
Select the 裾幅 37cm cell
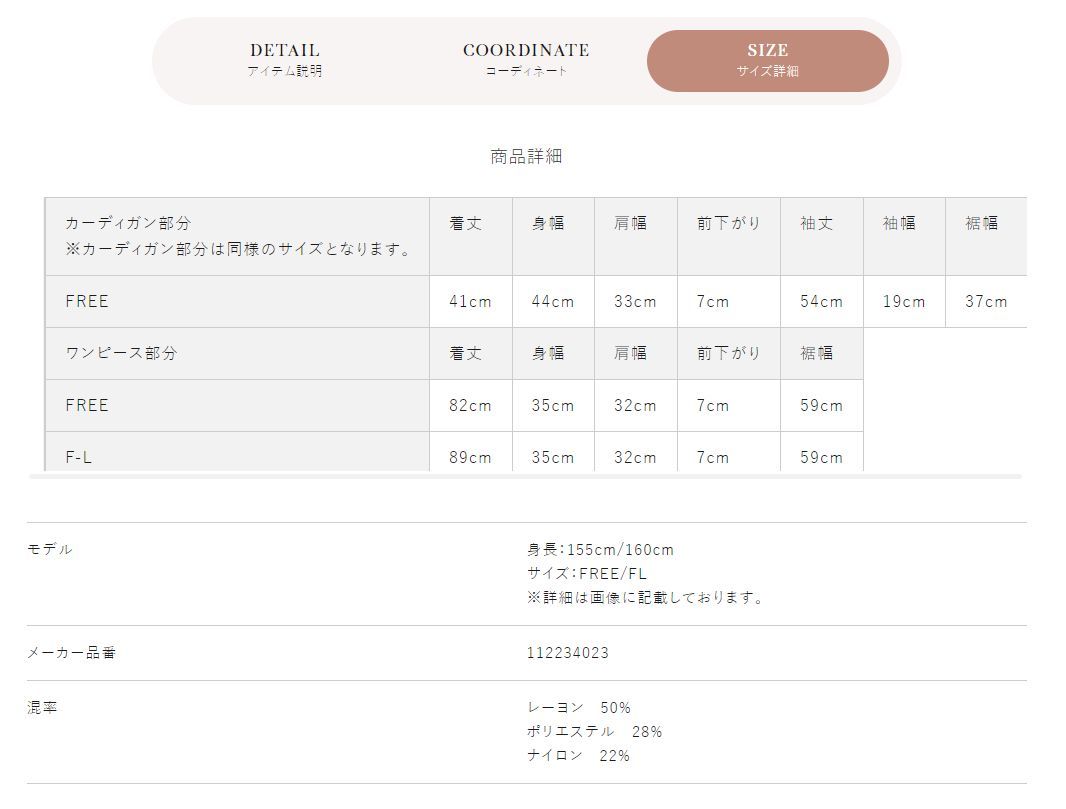pyautogui.click(x=986, y=301)
